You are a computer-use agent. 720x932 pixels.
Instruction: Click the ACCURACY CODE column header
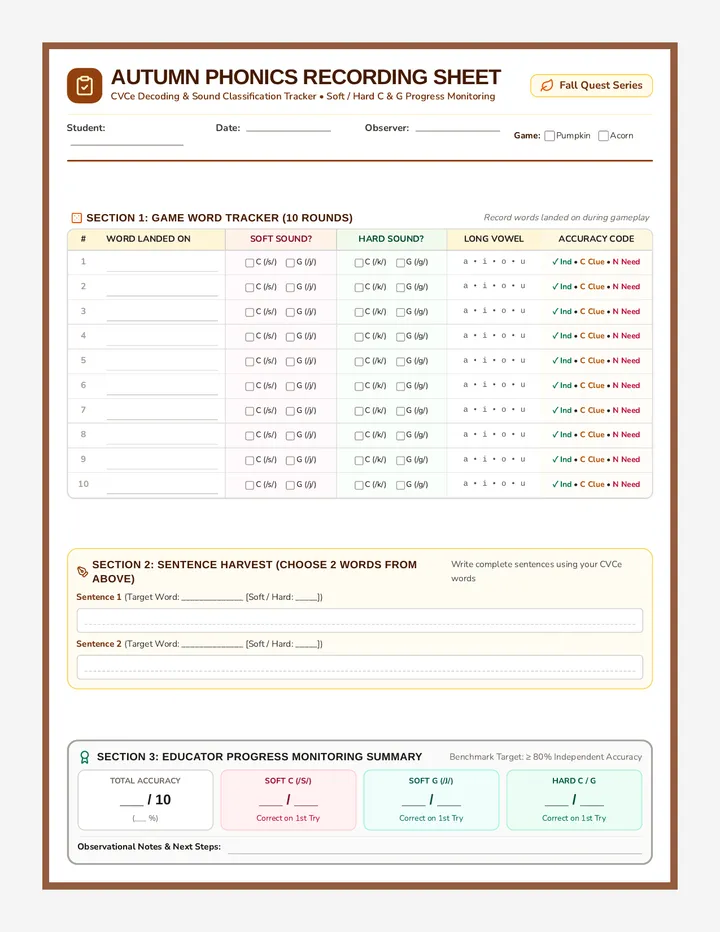(x=596, y=239)
